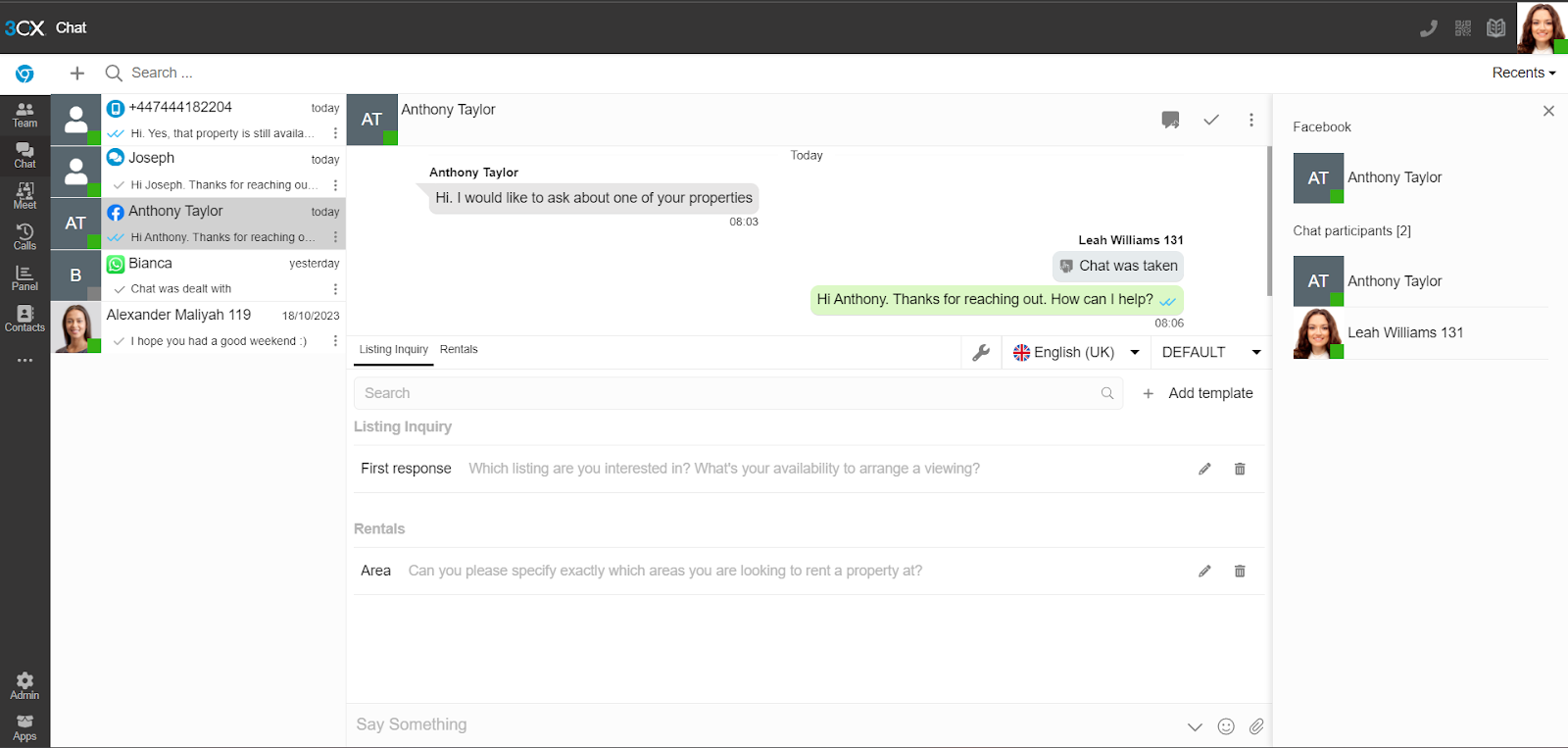Image resolution: width=1568 pixels, height=748 pixels.
Task: Open the QR code icon
Action: (x=1462, y=28)
